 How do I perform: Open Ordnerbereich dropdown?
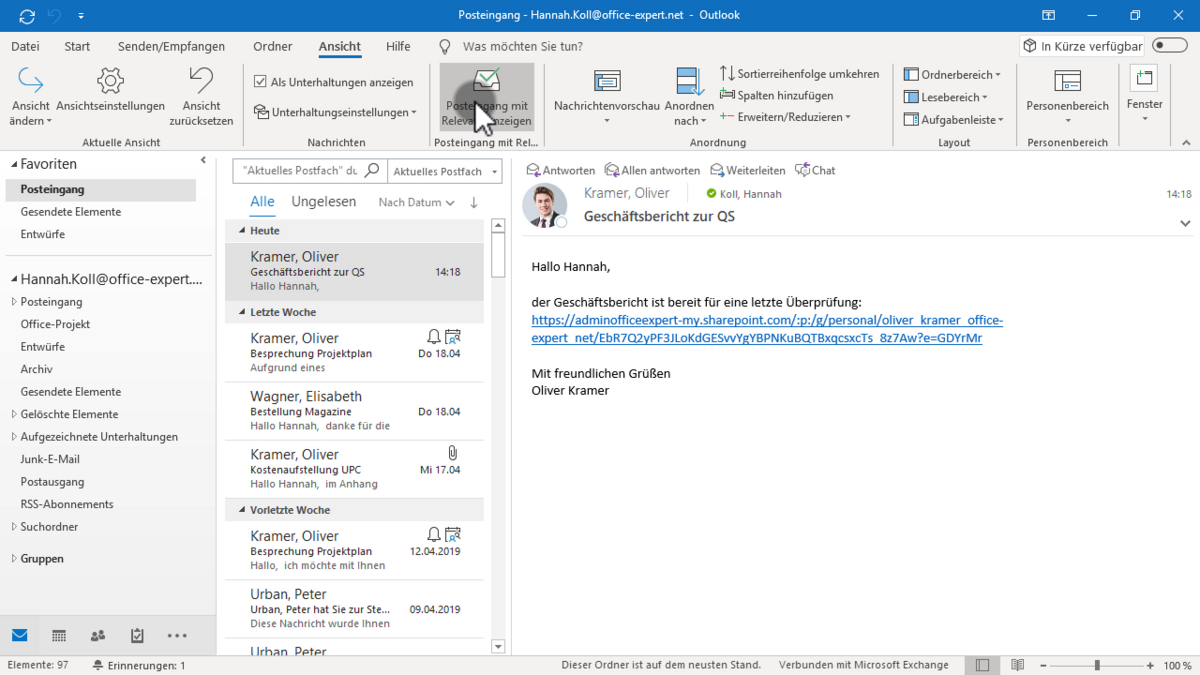[x=952, y=75]
